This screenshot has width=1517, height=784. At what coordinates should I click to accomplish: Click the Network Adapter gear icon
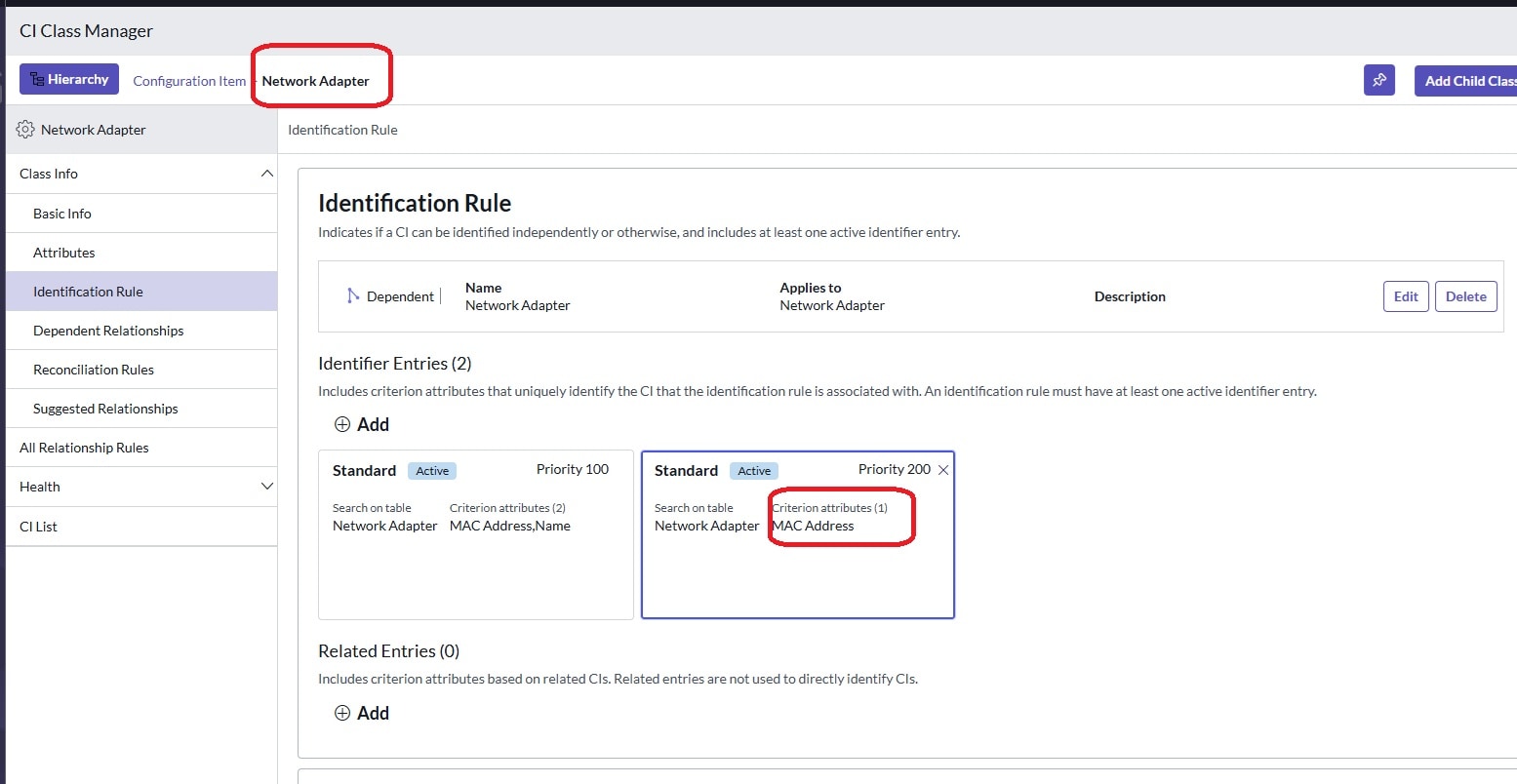pyautogui.click(x=25, y=130)
